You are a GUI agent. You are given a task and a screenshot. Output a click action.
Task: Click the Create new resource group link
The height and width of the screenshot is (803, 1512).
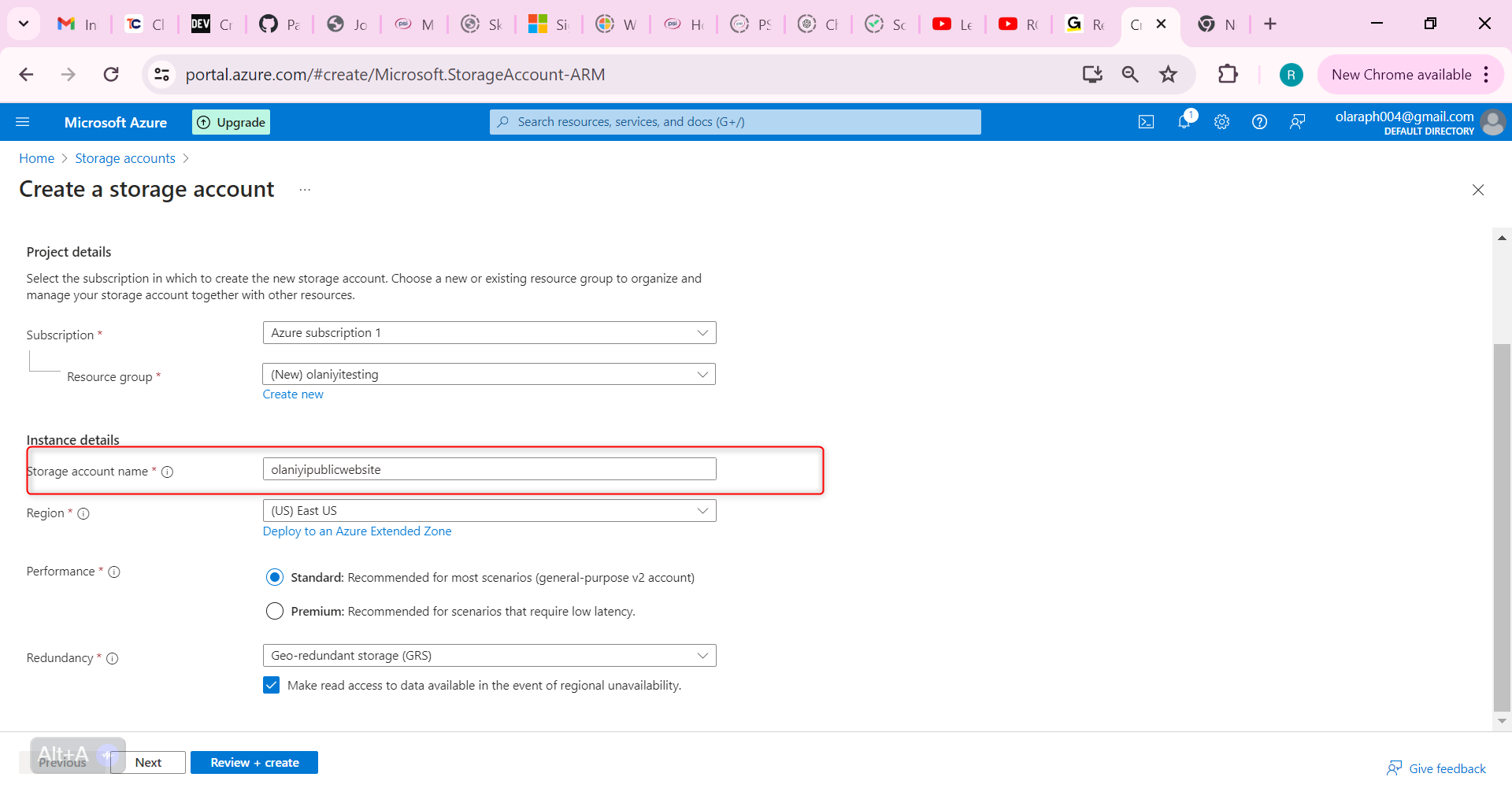[293, 394]
